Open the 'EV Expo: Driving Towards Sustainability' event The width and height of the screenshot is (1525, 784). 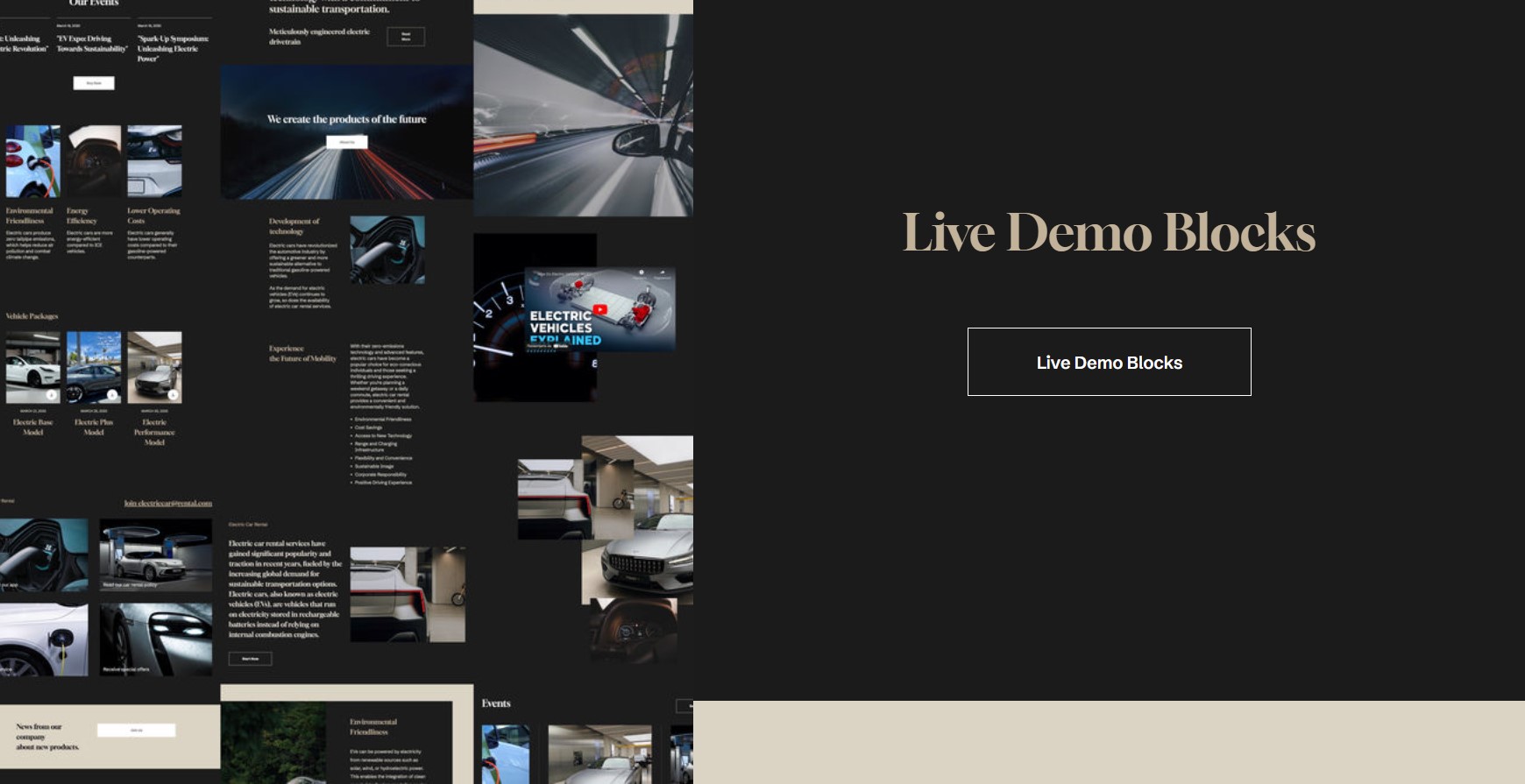pos(92,44)
